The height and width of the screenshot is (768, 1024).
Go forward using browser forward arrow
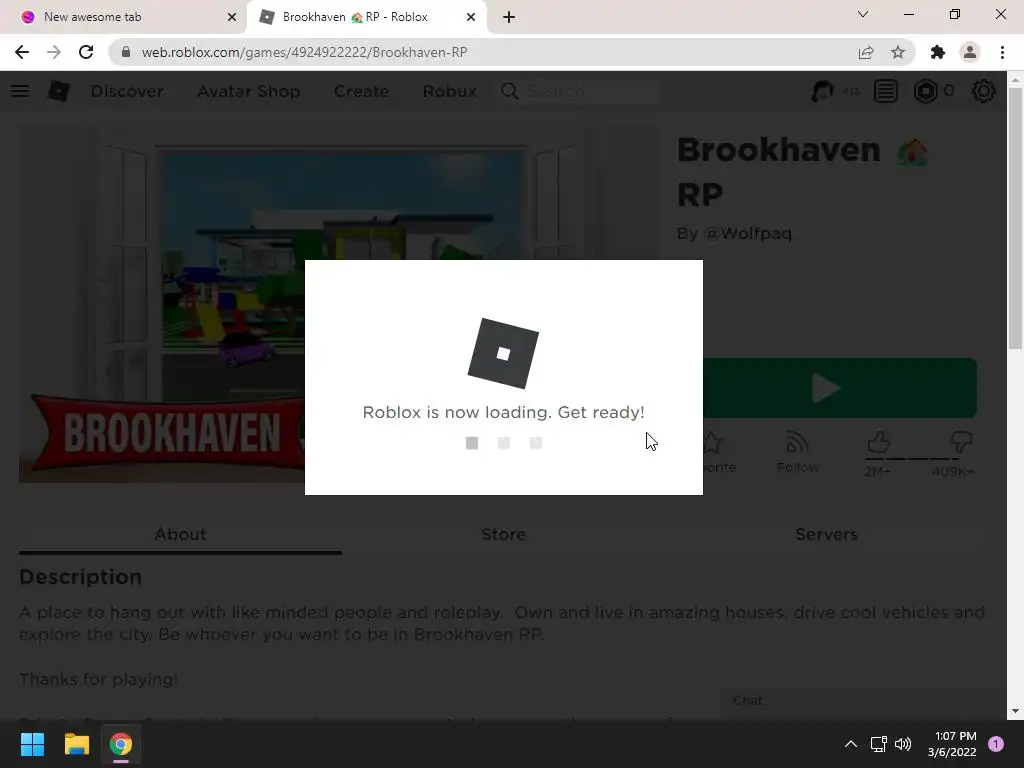pos(54,52)
